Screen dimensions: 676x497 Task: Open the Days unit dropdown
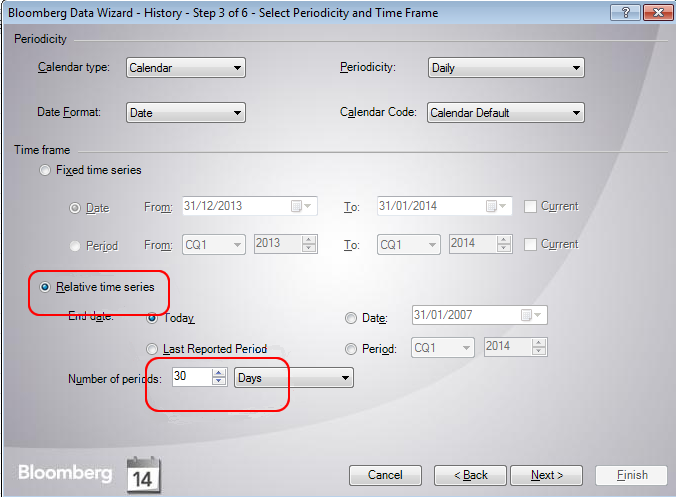click(x=294, y=378)
